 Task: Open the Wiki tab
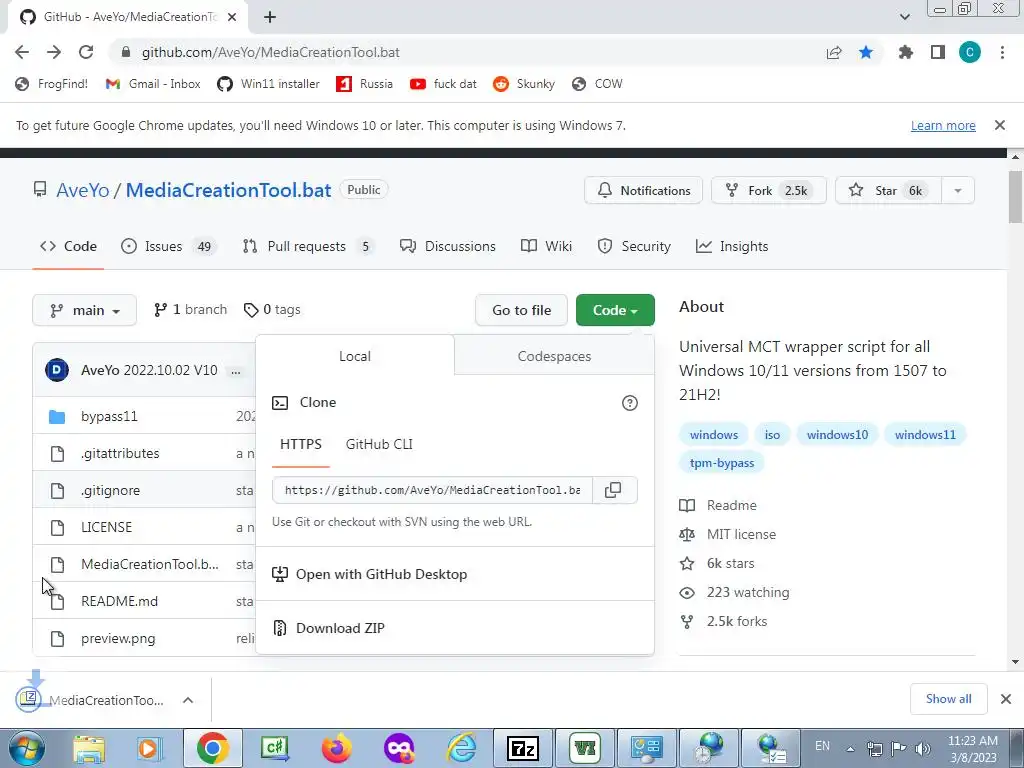coord(547,246)
